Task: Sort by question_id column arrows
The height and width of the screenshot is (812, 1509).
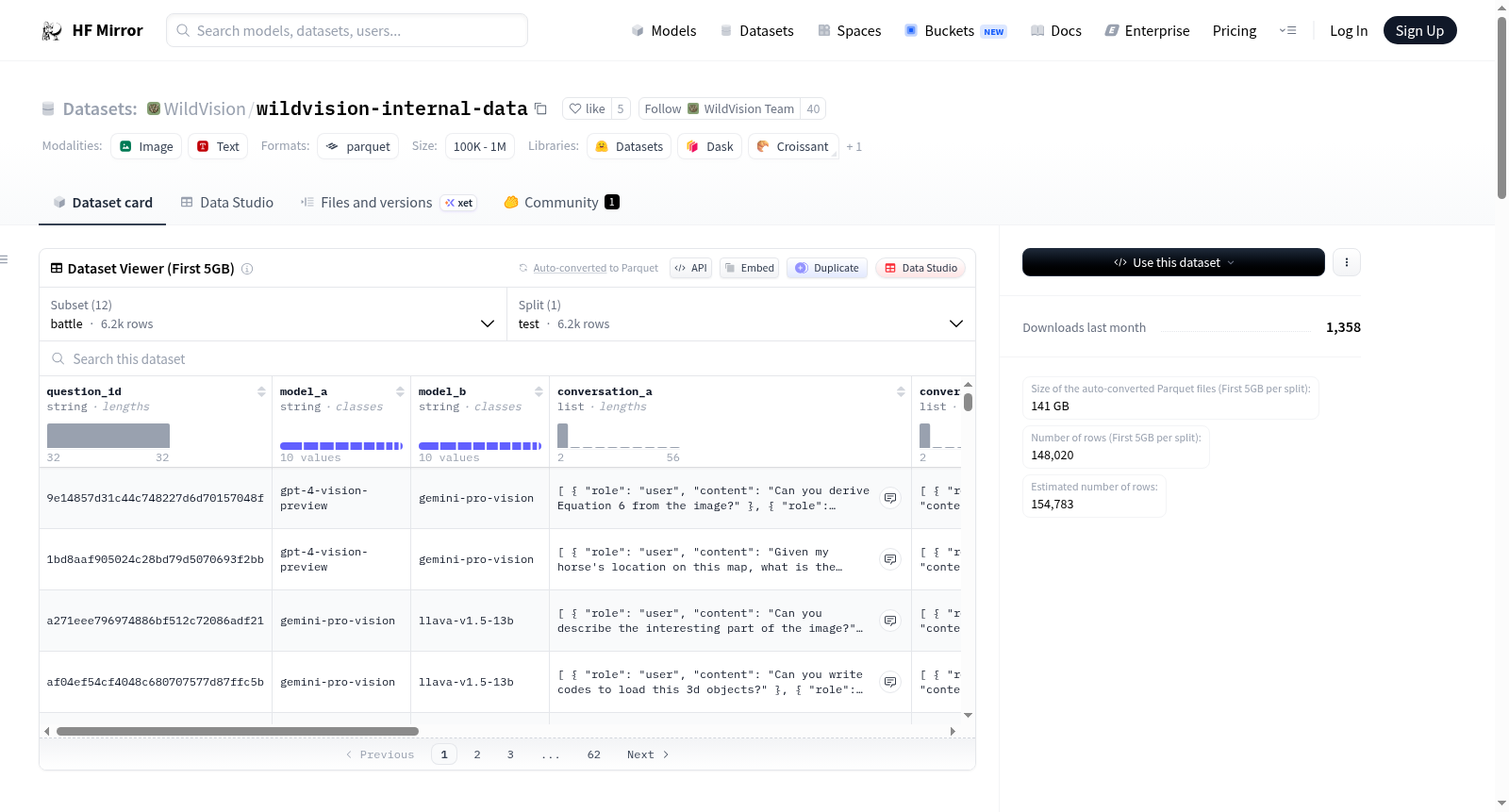Action: point(261,391)
